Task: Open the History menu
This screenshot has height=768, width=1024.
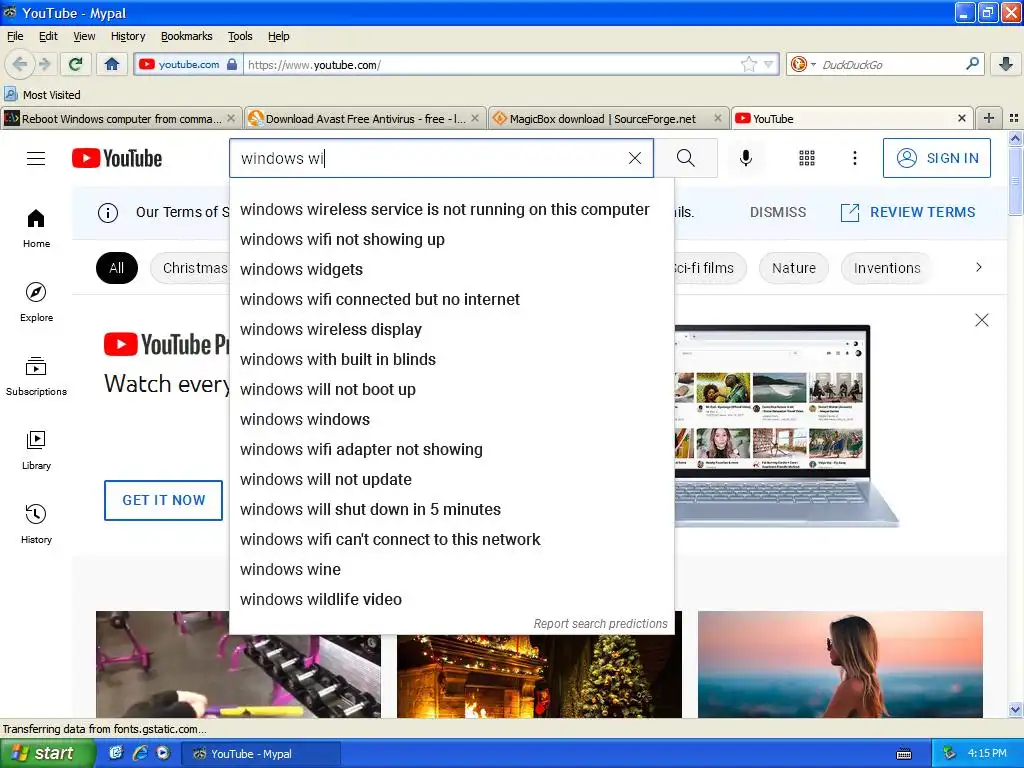Action: click(128, 36)
